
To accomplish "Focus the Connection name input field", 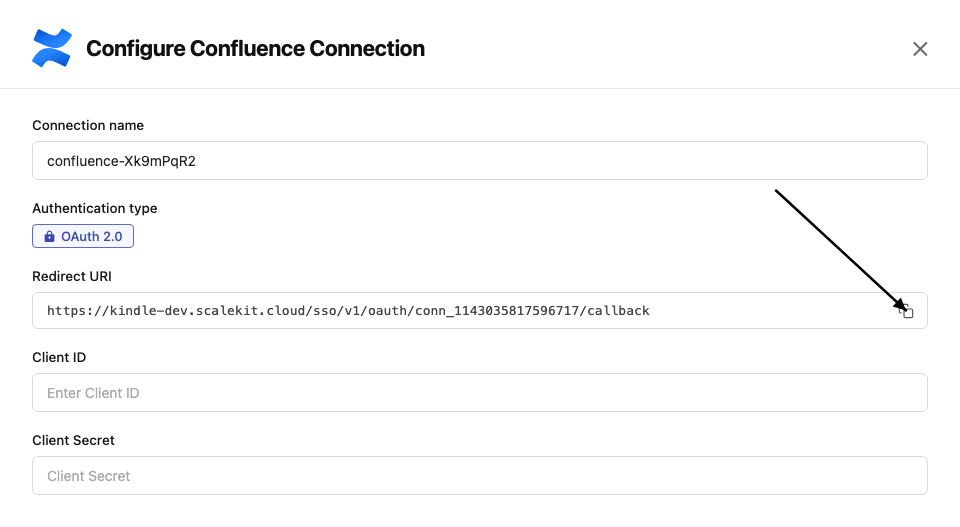I will 480,161.
